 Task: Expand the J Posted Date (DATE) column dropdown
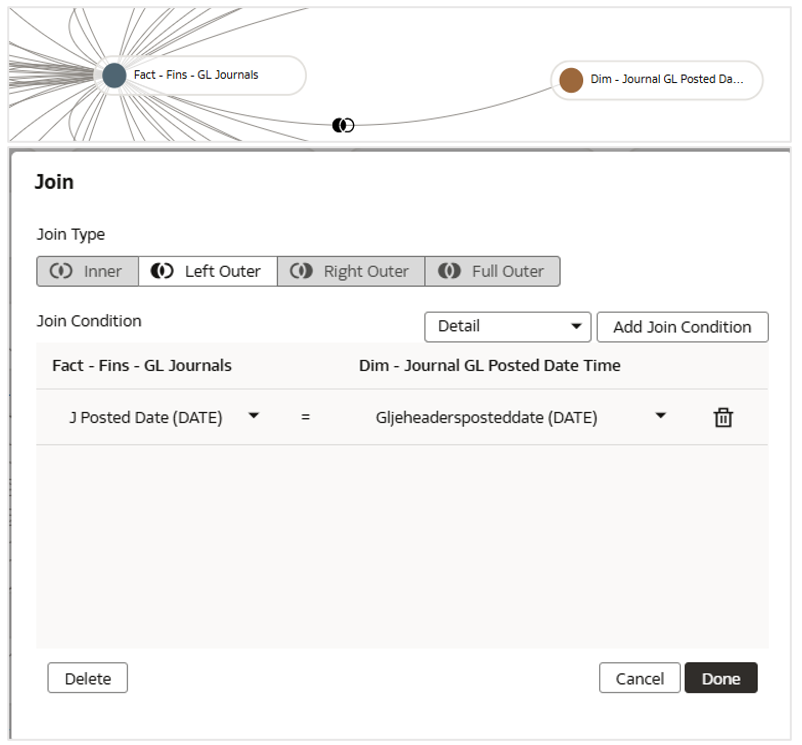point(253,416)
